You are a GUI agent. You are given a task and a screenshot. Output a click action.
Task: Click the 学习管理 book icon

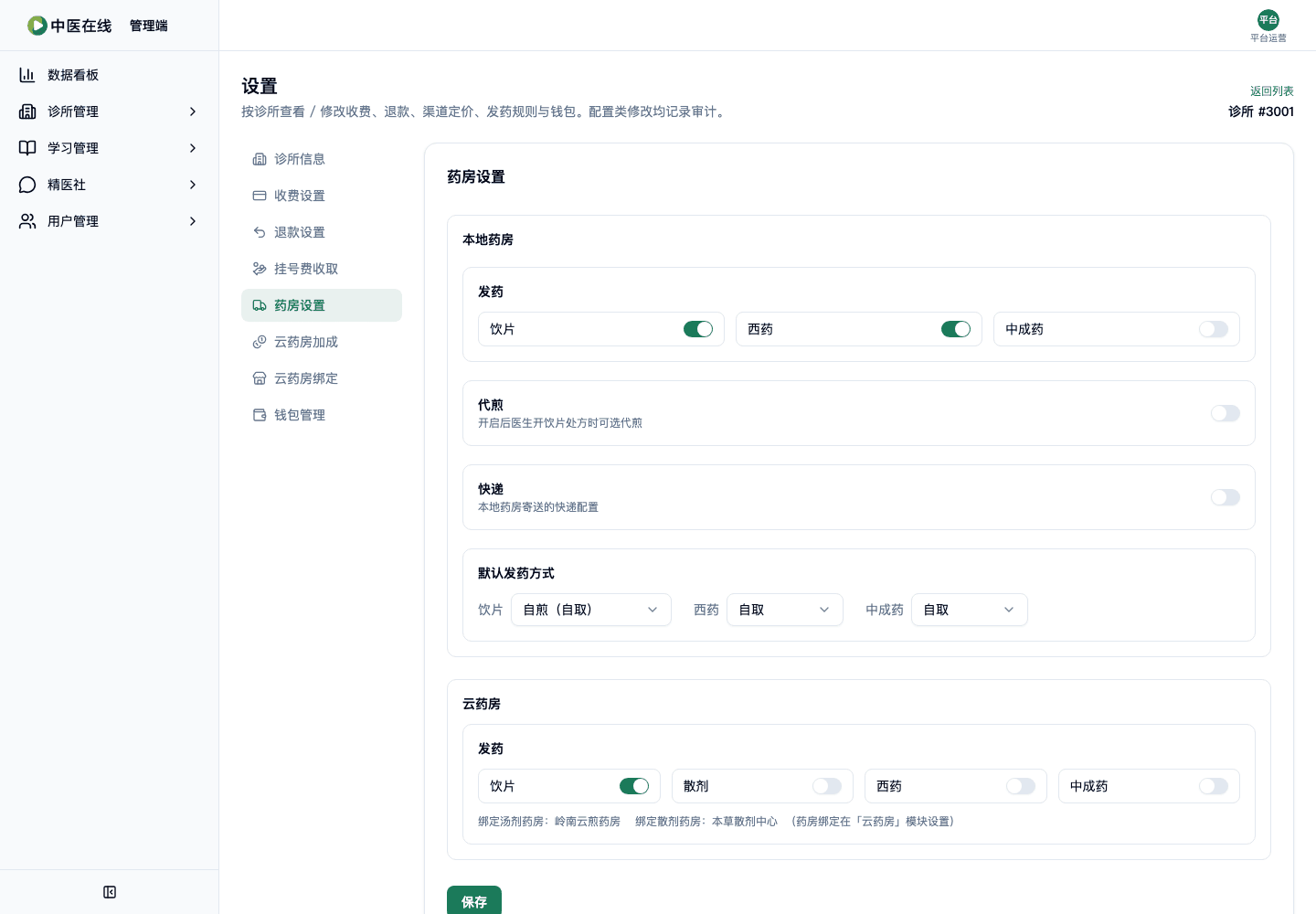click(x=27, y=148)
